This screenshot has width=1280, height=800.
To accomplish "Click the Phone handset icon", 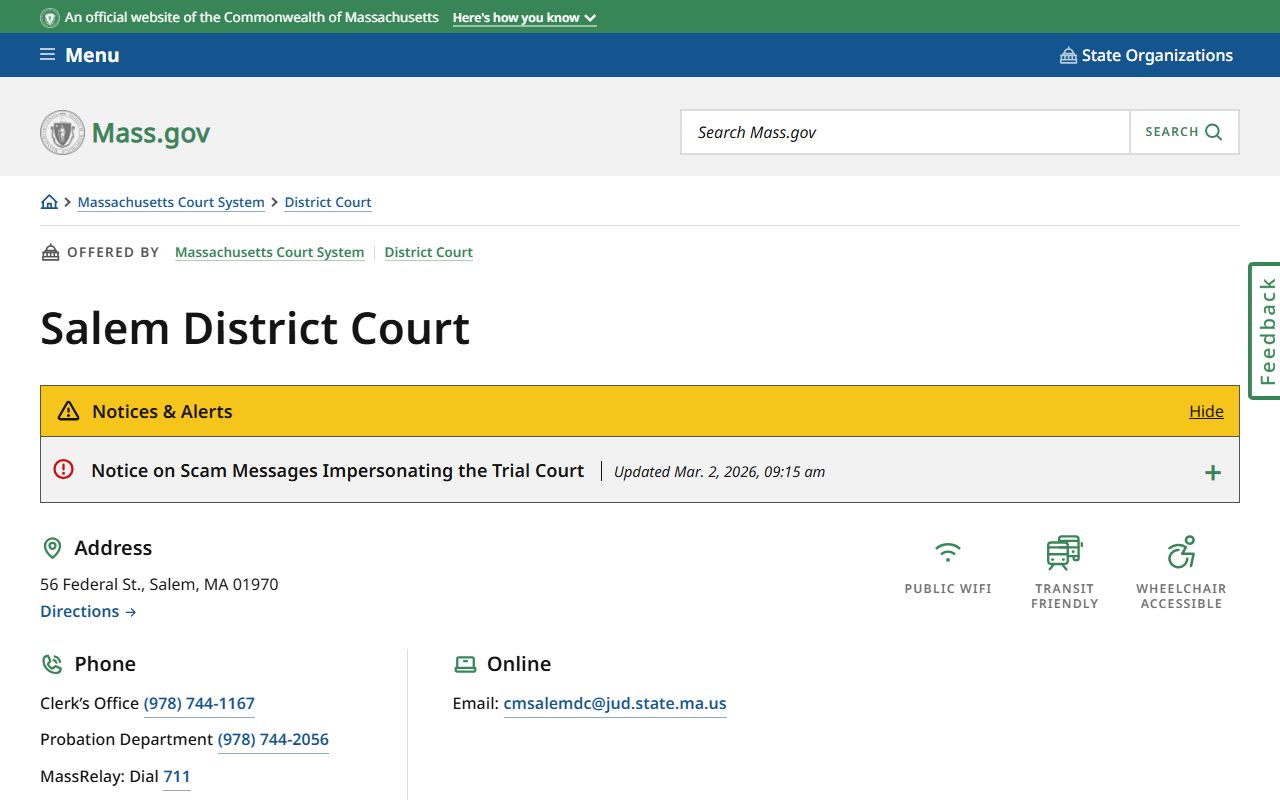I will click(52, 664).
